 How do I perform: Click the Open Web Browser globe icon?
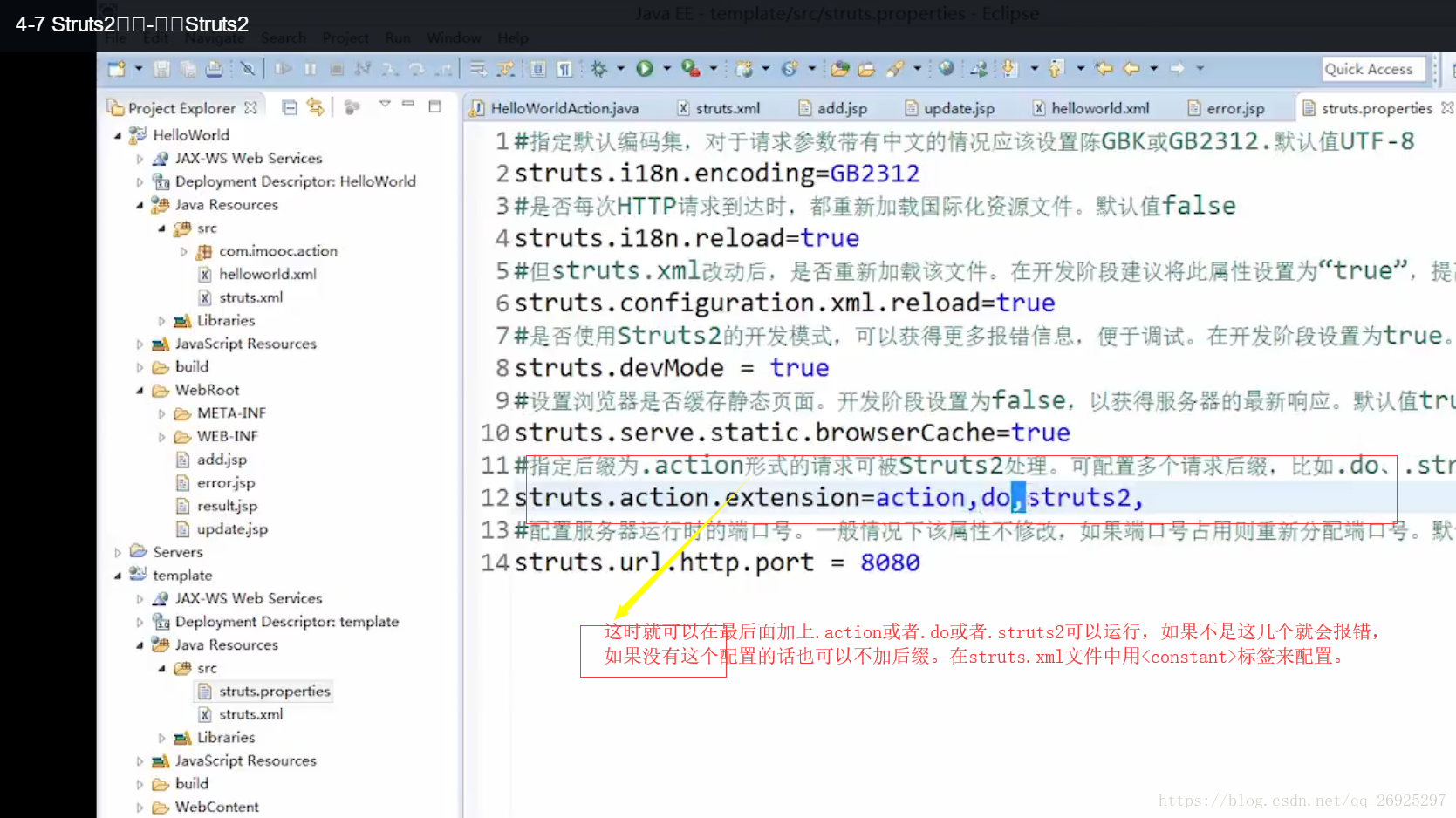[947, 68]
